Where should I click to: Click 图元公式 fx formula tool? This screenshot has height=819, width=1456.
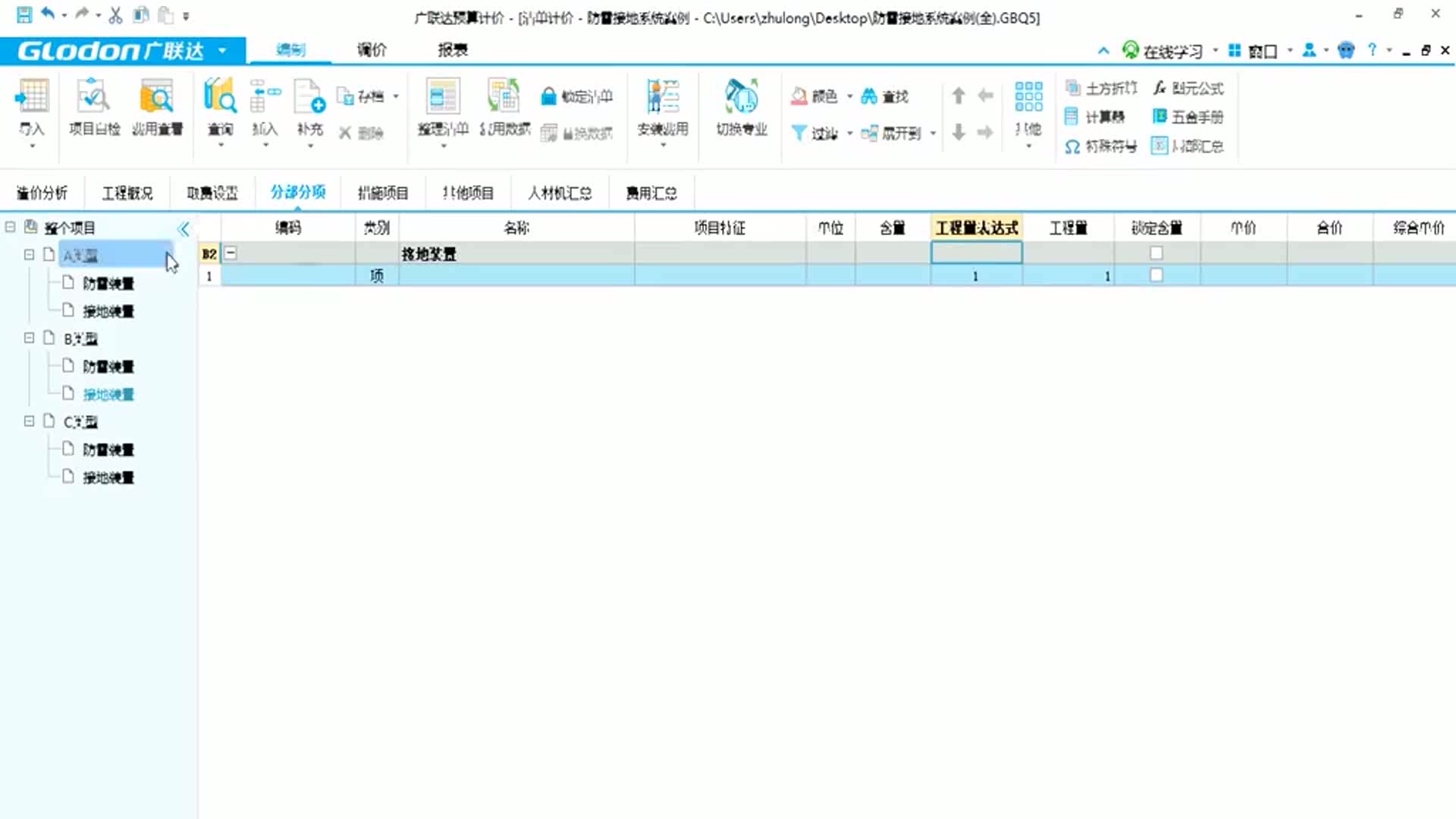tap(1188, 88)
